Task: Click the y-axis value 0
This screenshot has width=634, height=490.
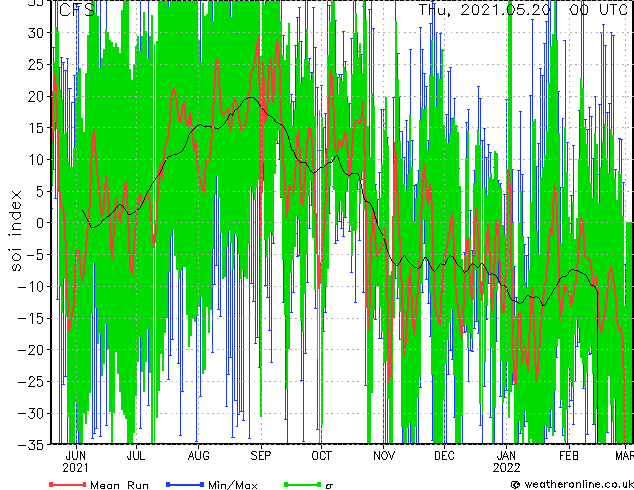Action: pos(41,223)
